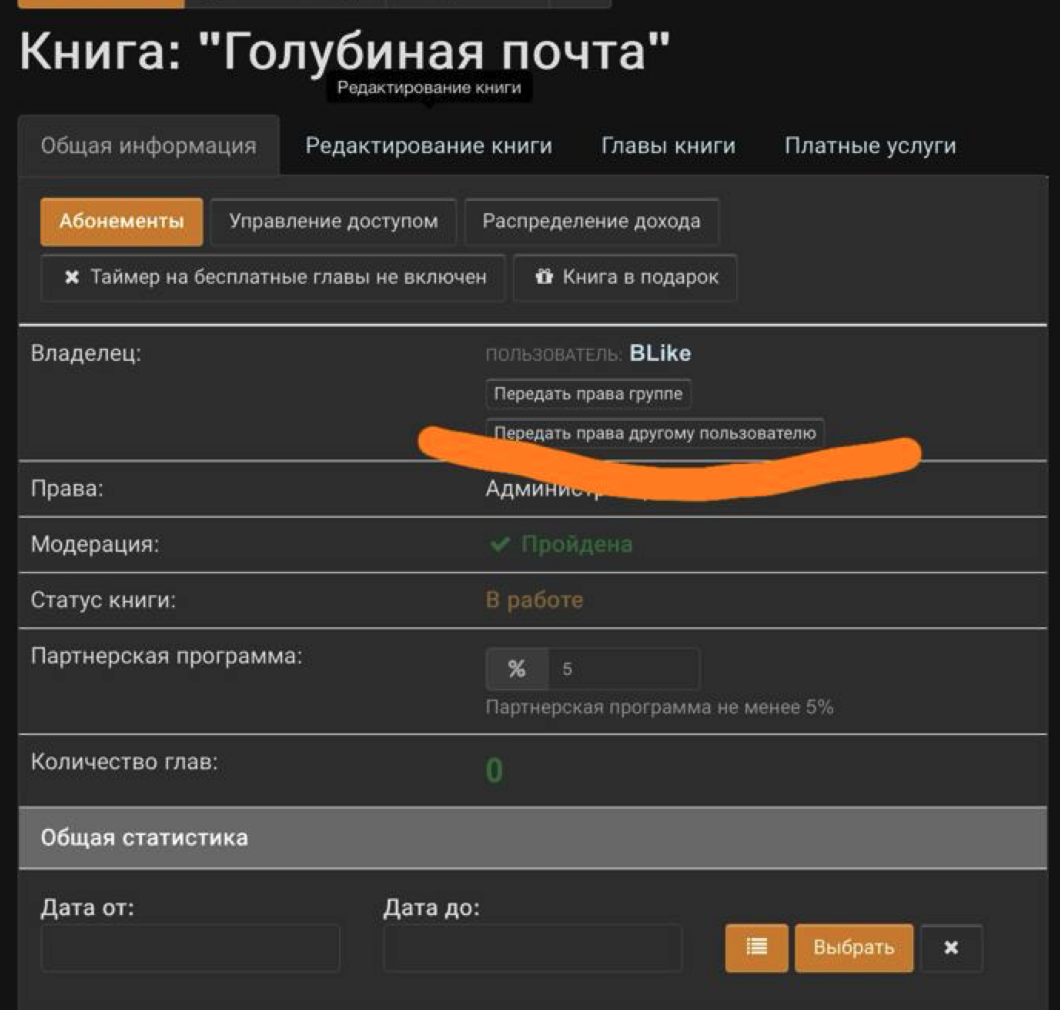The width and height of the screenshot is (1060, 1010).
Task: Click the green checkmark next to Пройдена
Action: point(499,545)
